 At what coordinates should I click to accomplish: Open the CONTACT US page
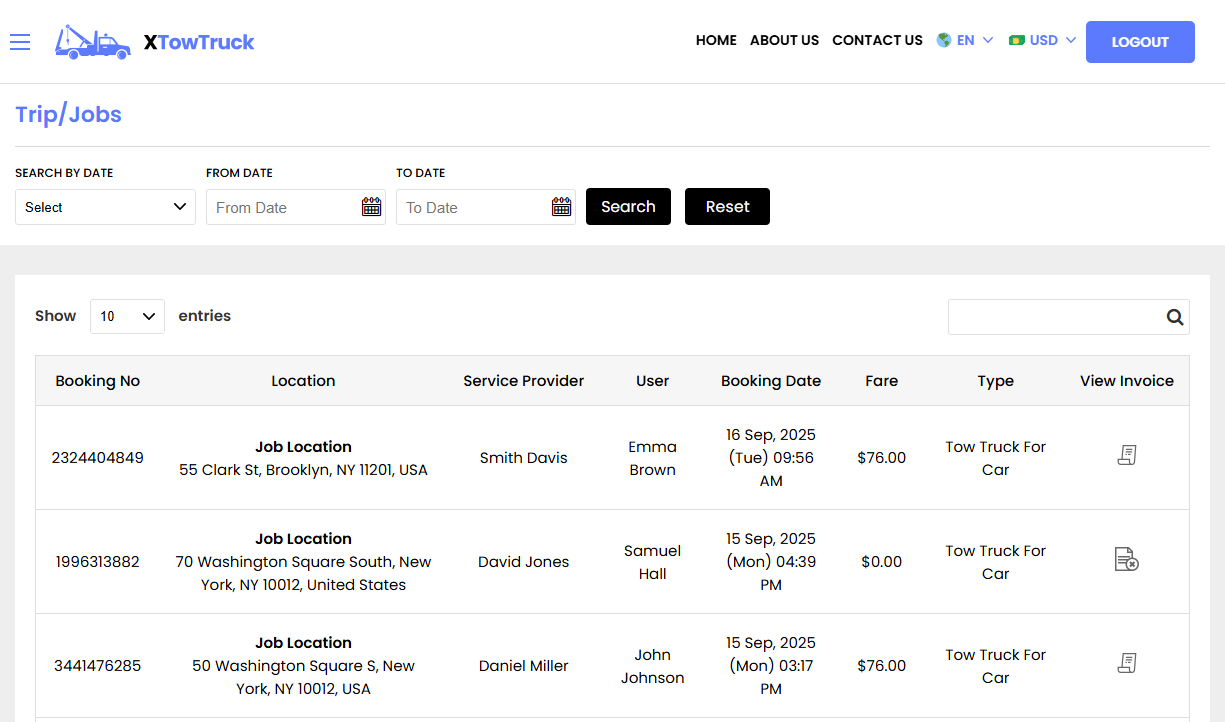[877, 40]
